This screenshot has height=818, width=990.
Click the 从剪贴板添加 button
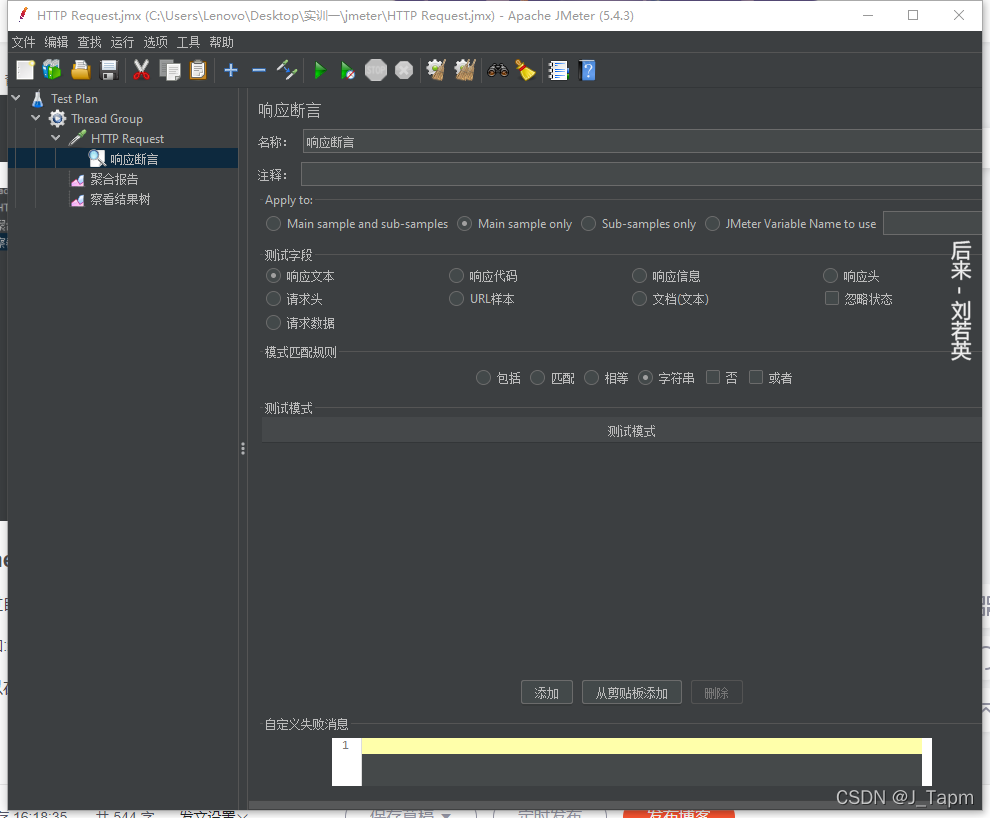pyautogui.click(x=631, y=692)
